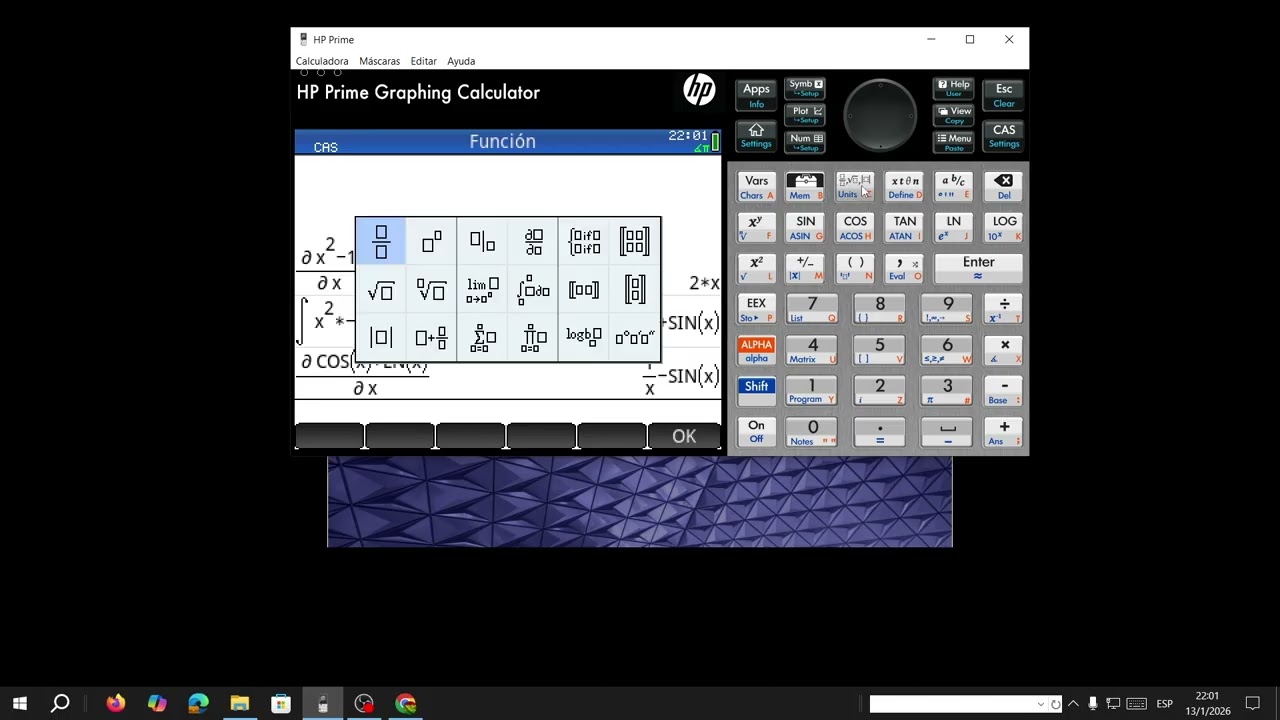The height and width of the screenshot is (720, 1280).
Task: Tap the parentheses key
Action: 855,268
